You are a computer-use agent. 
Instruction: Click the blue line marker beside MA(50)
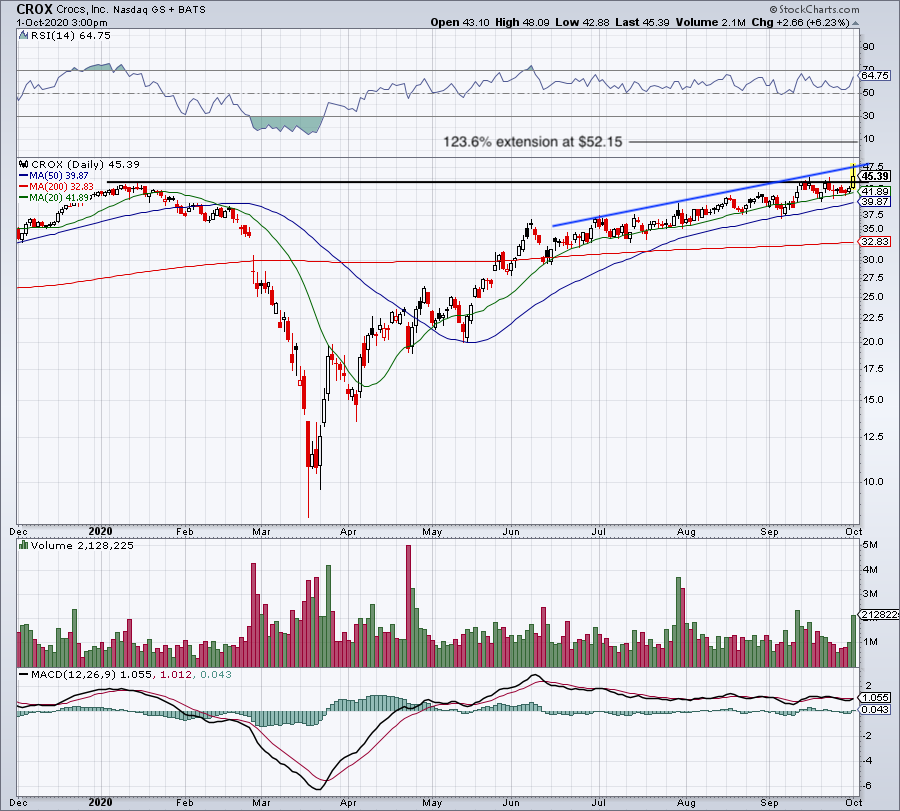tap(24, 176)
